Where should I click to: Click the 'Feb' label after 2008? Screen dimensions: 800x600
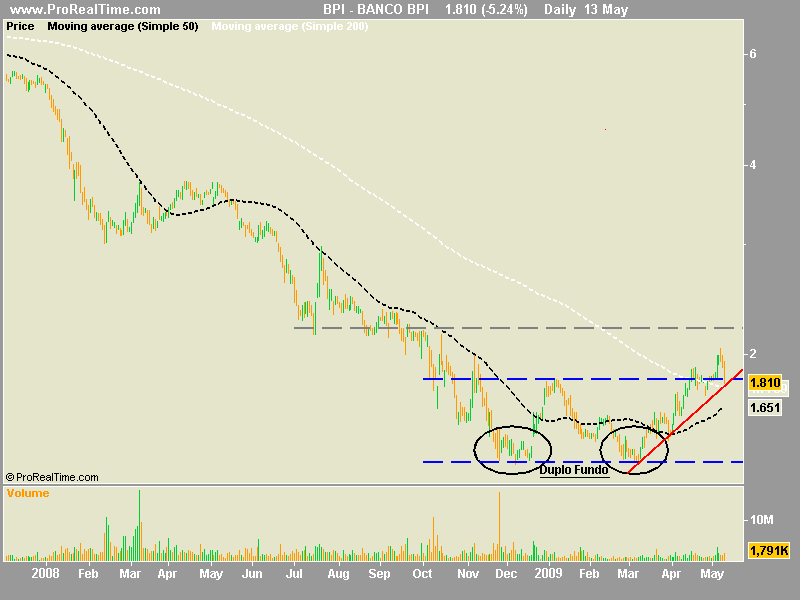coord(88,573)
